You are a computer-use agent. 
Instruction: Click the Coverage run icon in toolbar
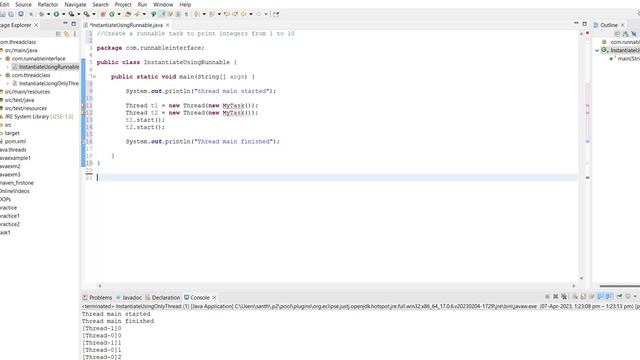[x=71, y=14]
